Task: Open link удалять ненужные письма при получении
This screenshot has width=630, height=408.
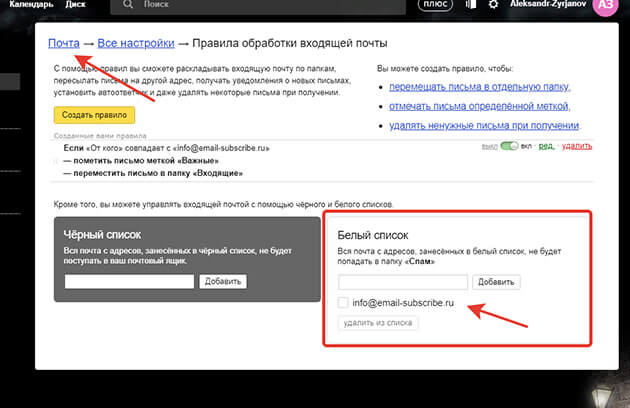Action: [484, 125]
